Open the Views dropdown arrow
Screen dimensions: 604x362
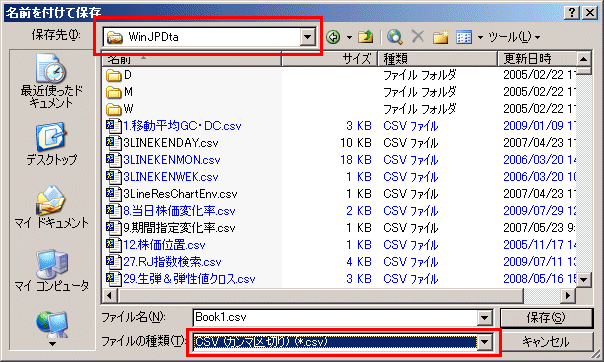[480, 37]
